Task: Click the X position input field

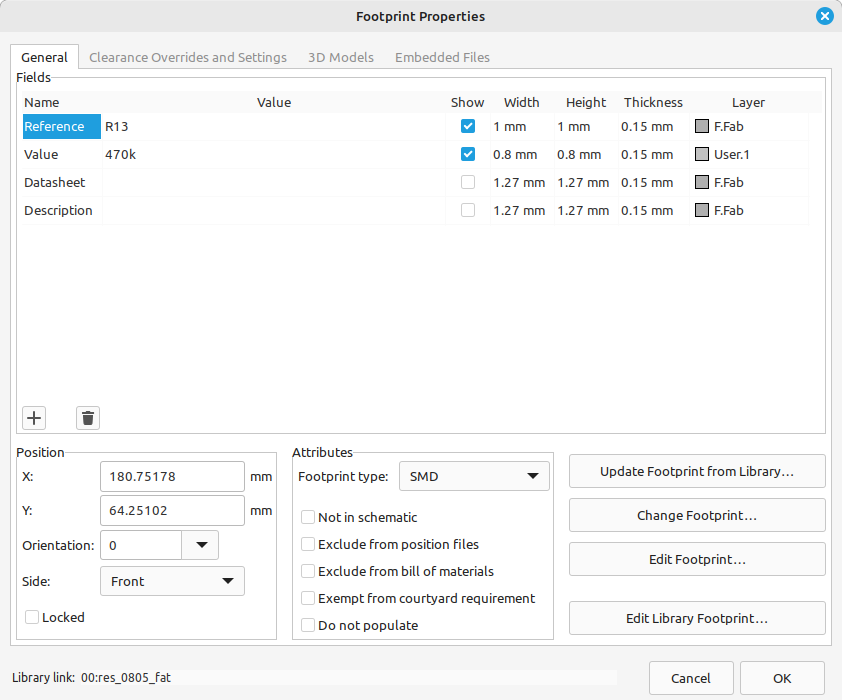Action: point(172,476)
